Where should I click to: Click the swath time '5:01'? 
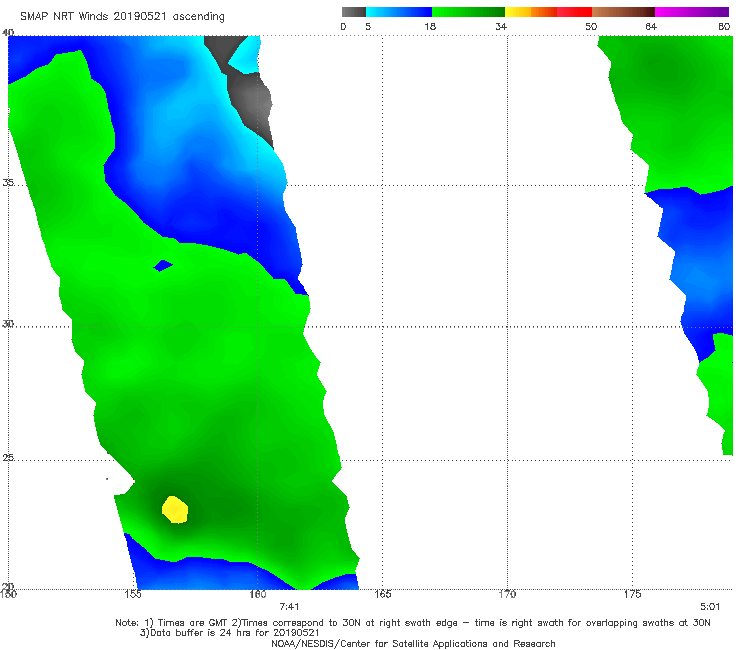[710, 607]
